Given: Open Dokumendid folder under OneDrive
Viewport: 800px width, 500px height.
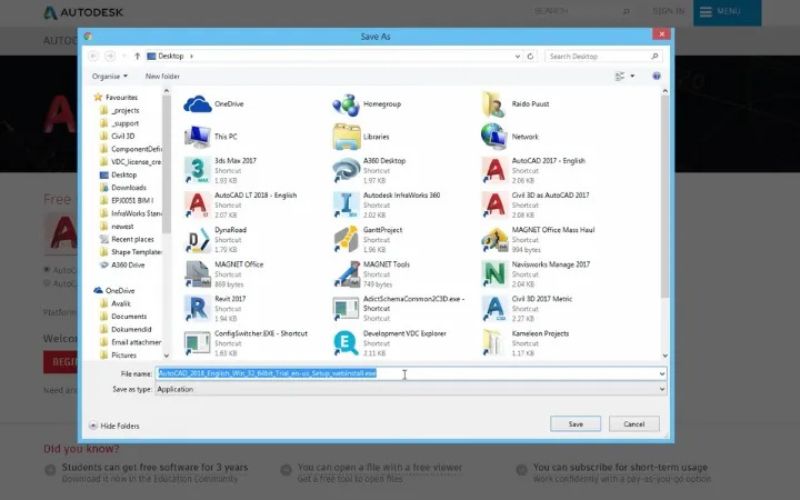Looking at the screenshot, I should tap(126, 329).
